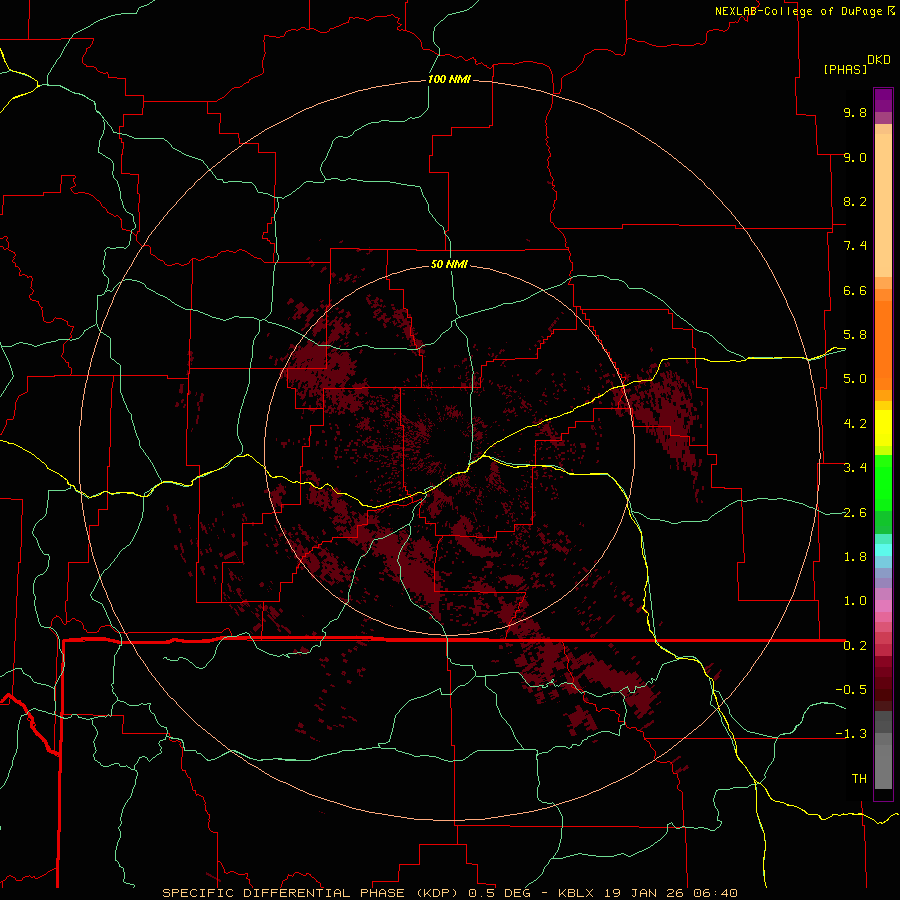Click the -0.5 value on the color scale
The width and height of the screenshot is (900, 900).
click(851, 690)
